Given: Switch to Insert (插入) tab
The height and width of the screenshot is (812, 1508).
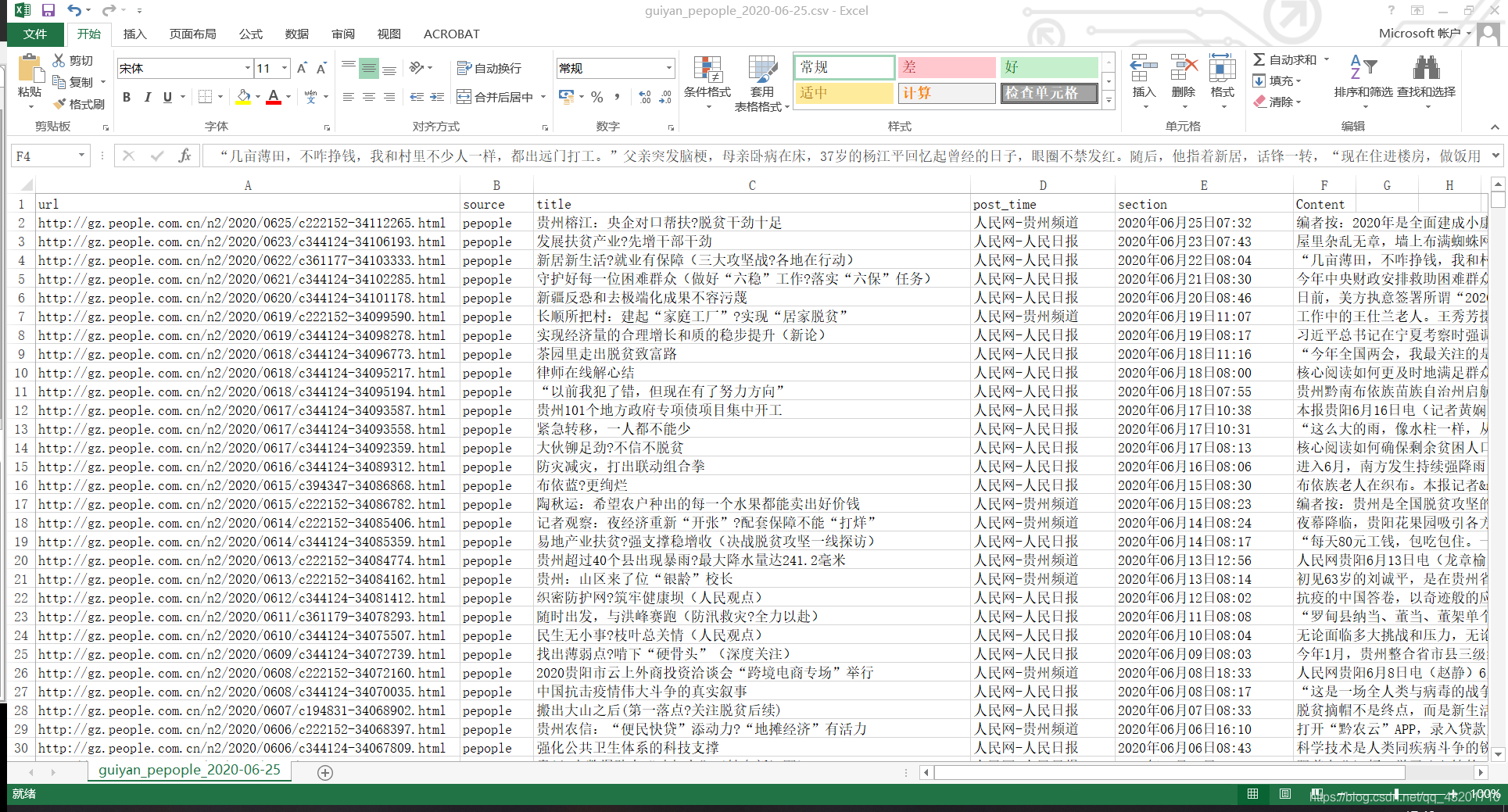Looking at the screenshot, I should 134,34.
